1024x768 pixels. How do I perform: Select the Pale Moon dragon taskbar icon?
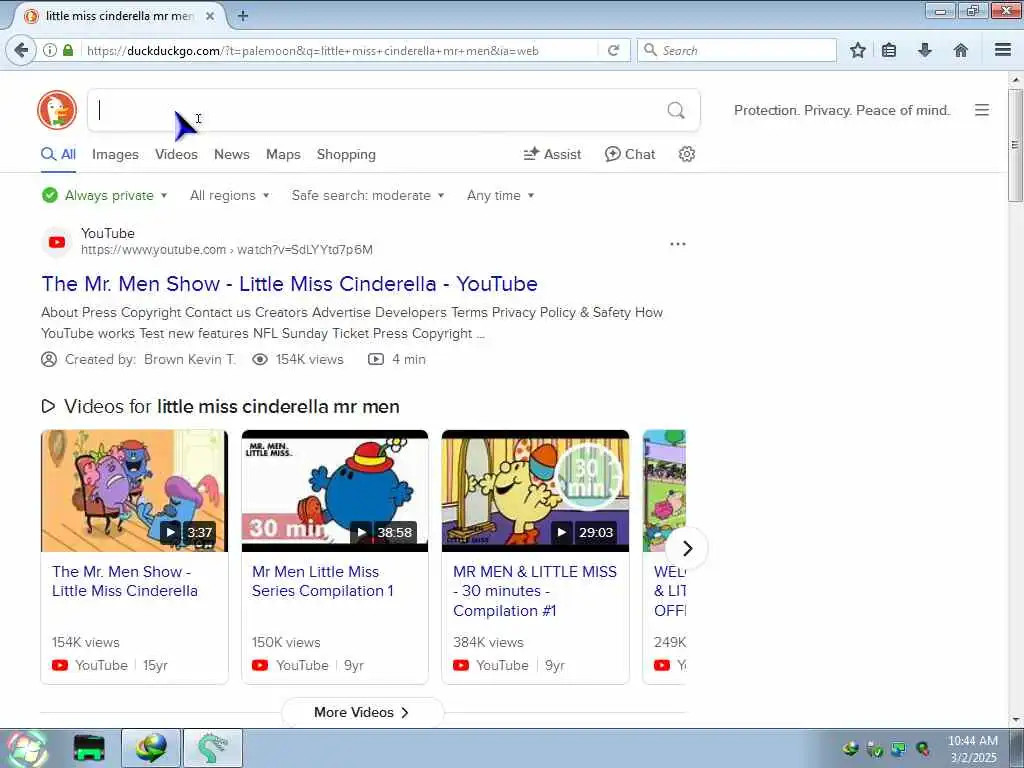point(213,748)
